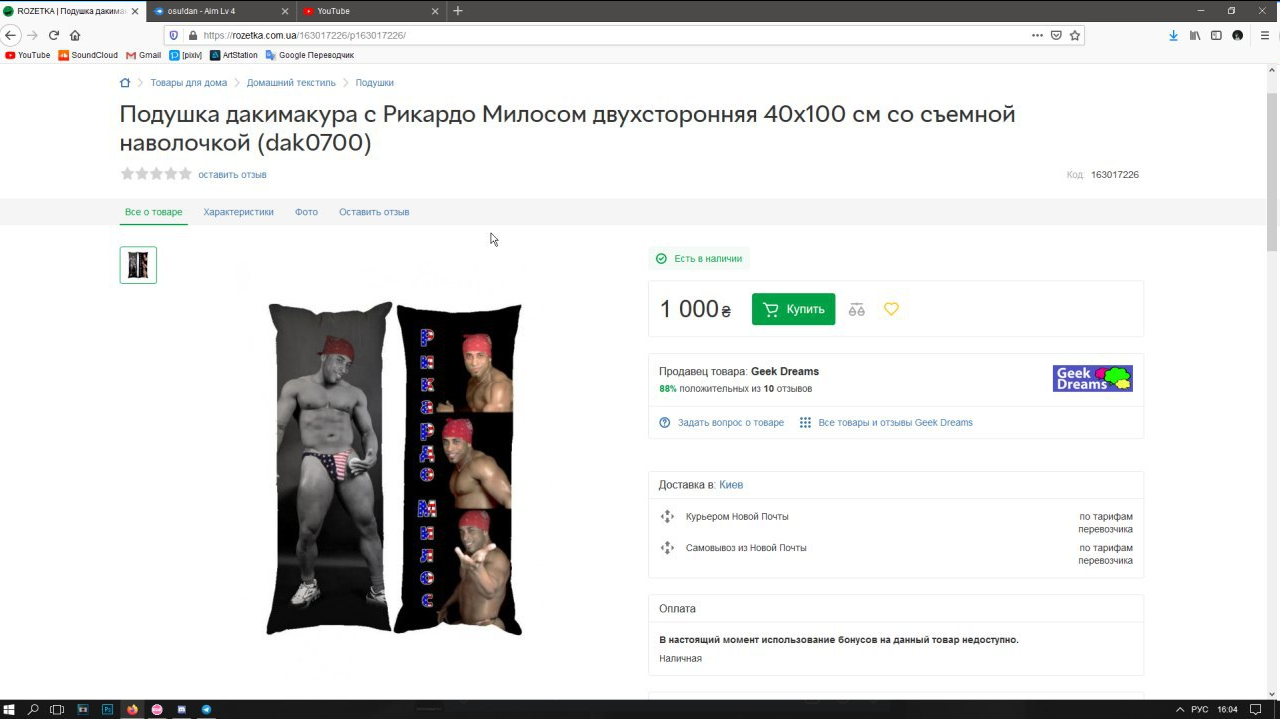Go to Rozetka home breadcrumb icon
Image resolution: width=1280 pixels, height=719 pixels.
click(125, 83)
